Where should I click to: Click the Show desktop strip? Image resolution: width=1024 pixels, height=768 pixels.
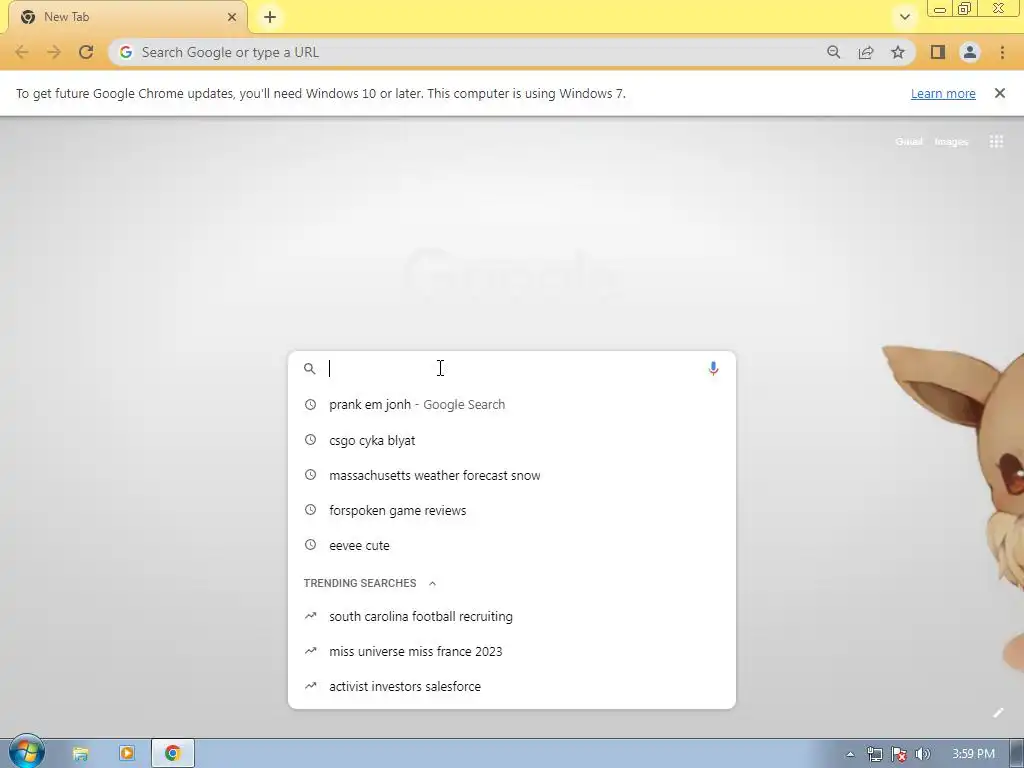click(1017, 754)
